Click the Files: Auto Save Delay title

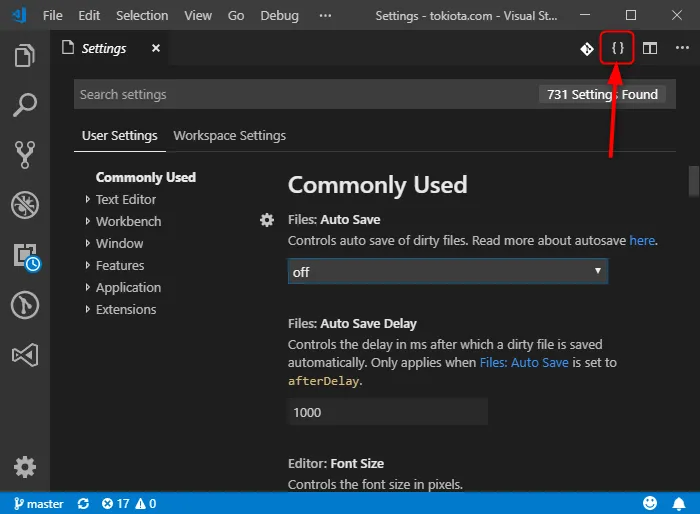pyautogui.click(x=352, y=323)
